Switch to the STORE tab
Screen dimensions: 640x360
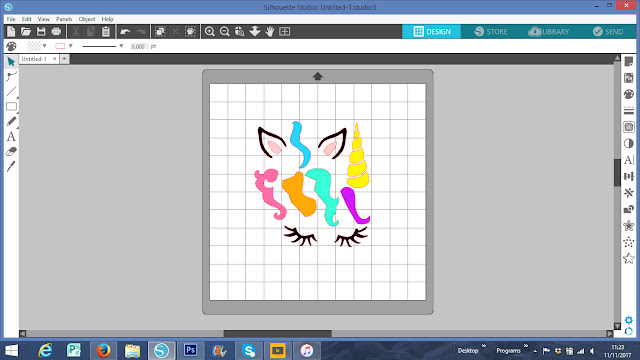point(491,31)
